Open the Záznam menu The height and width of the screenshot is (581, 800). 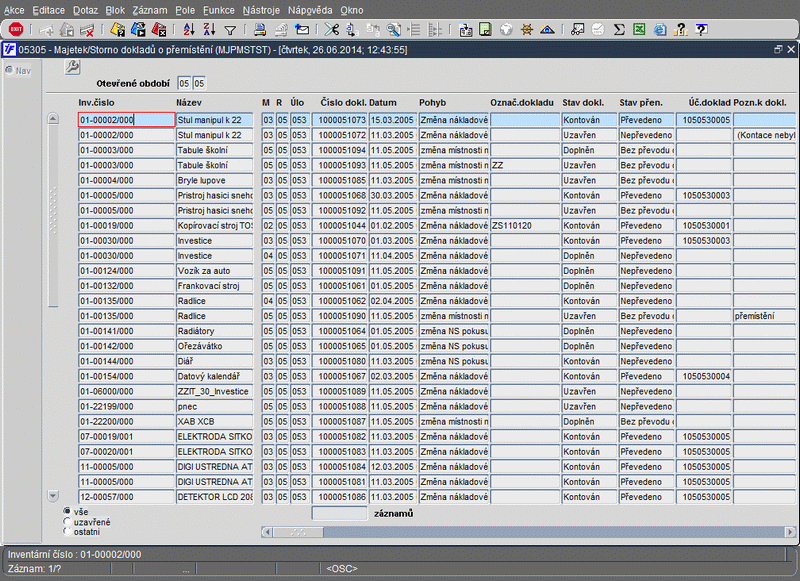pyautogui.click(x=149, y=10)
